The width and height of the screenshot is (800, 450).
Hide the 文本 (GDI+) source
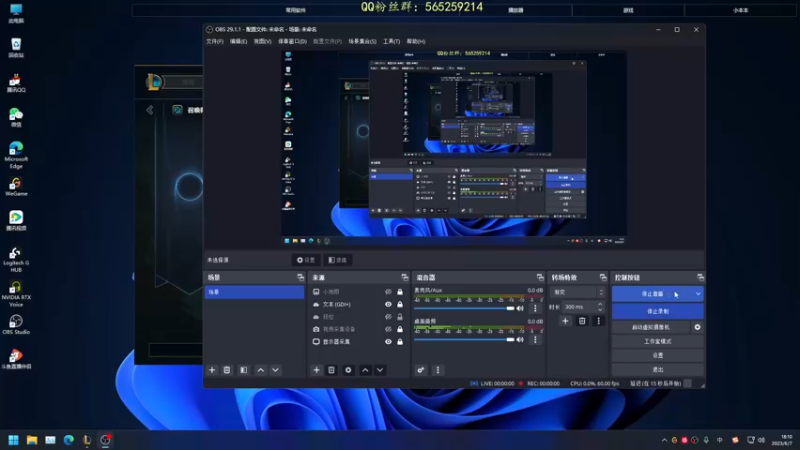[388, 304]
